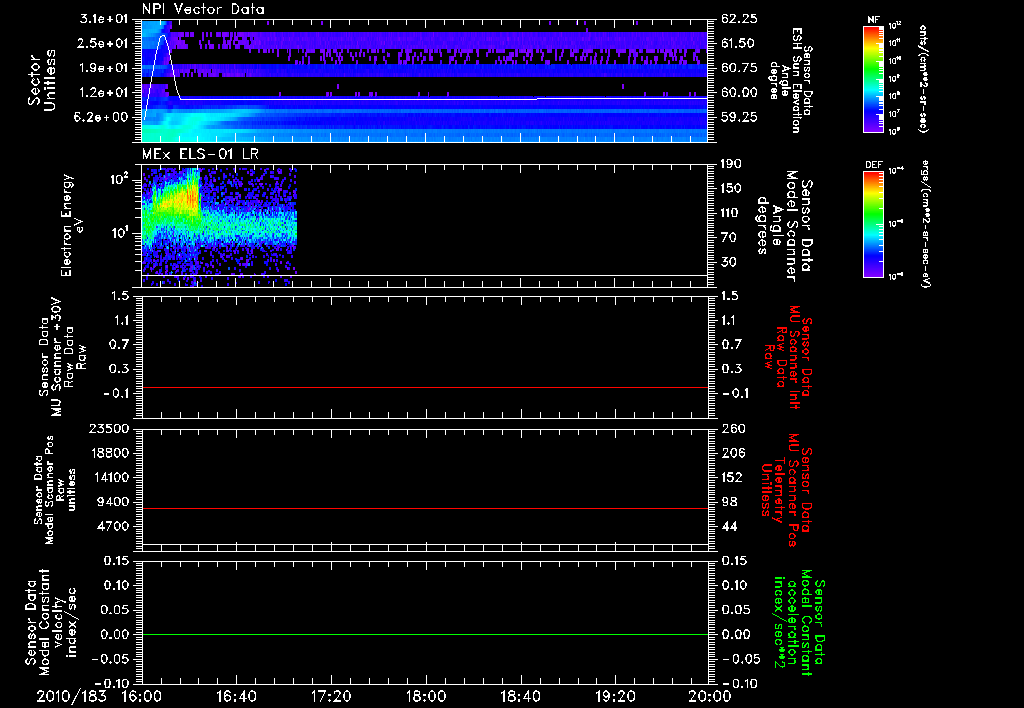This screenshot has height=708, width=1024.
Task: Click the 190 scanner angle tick label
Action: click(x=731, y=164)
